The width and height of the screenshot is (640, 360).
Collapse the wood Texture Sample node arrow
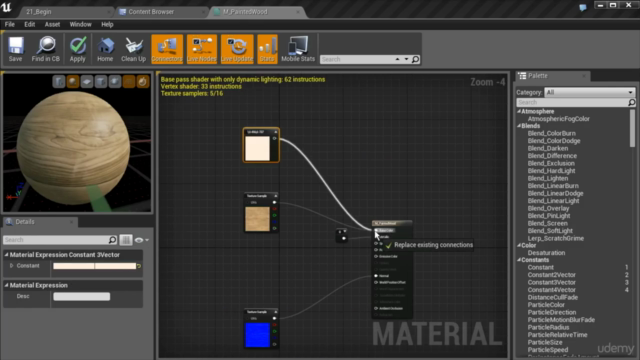(x=276, y=196)
